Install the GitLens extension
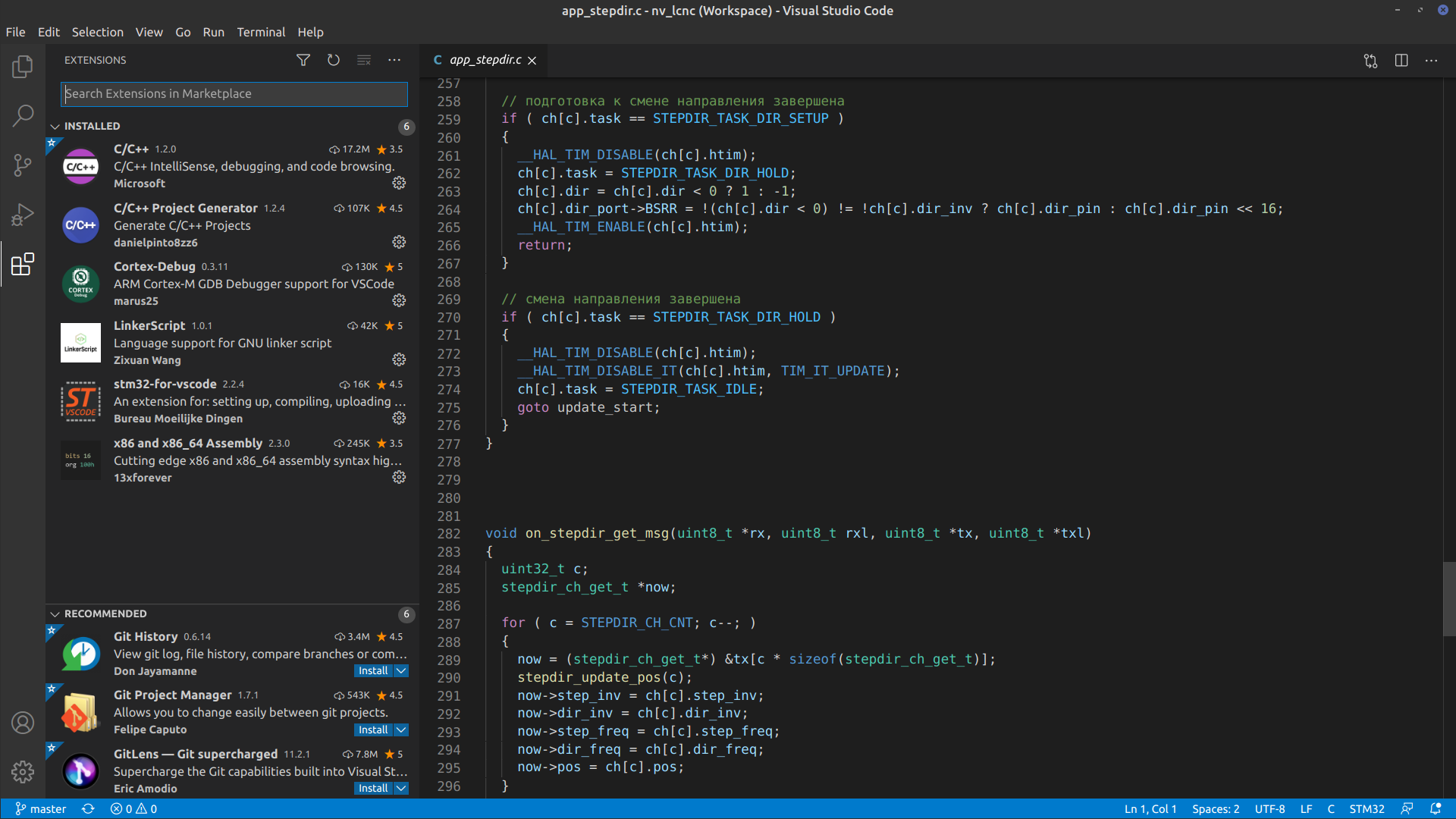Viewport: 1456px width, 819px height. 372,789
